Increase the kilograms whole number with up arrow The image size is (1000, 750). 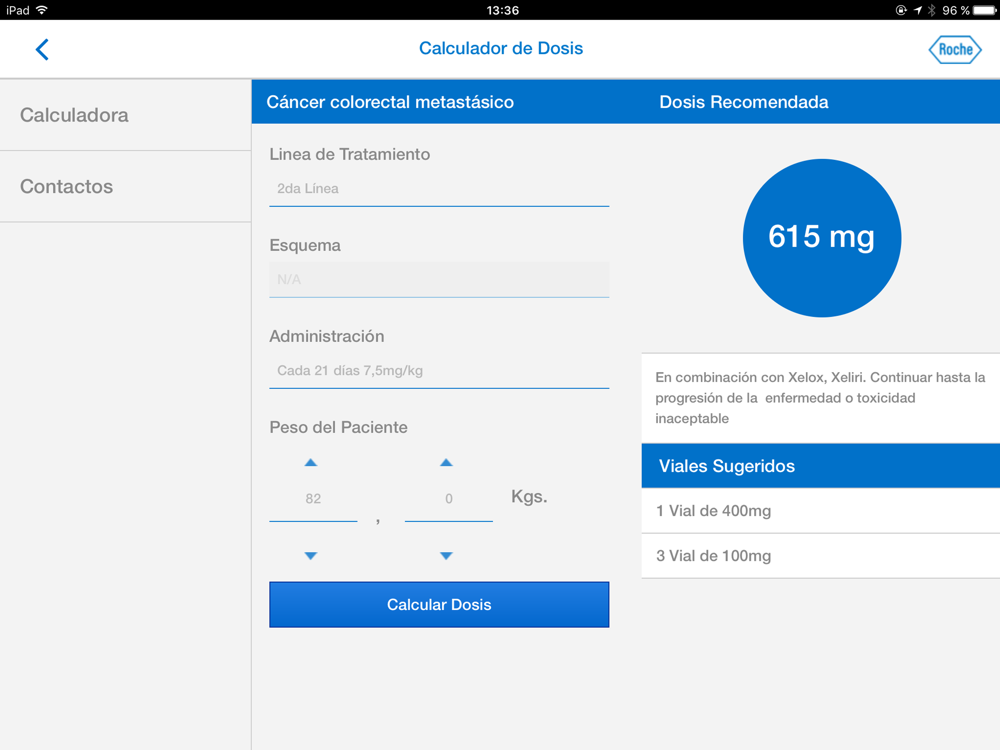click(x=311, y=463)
